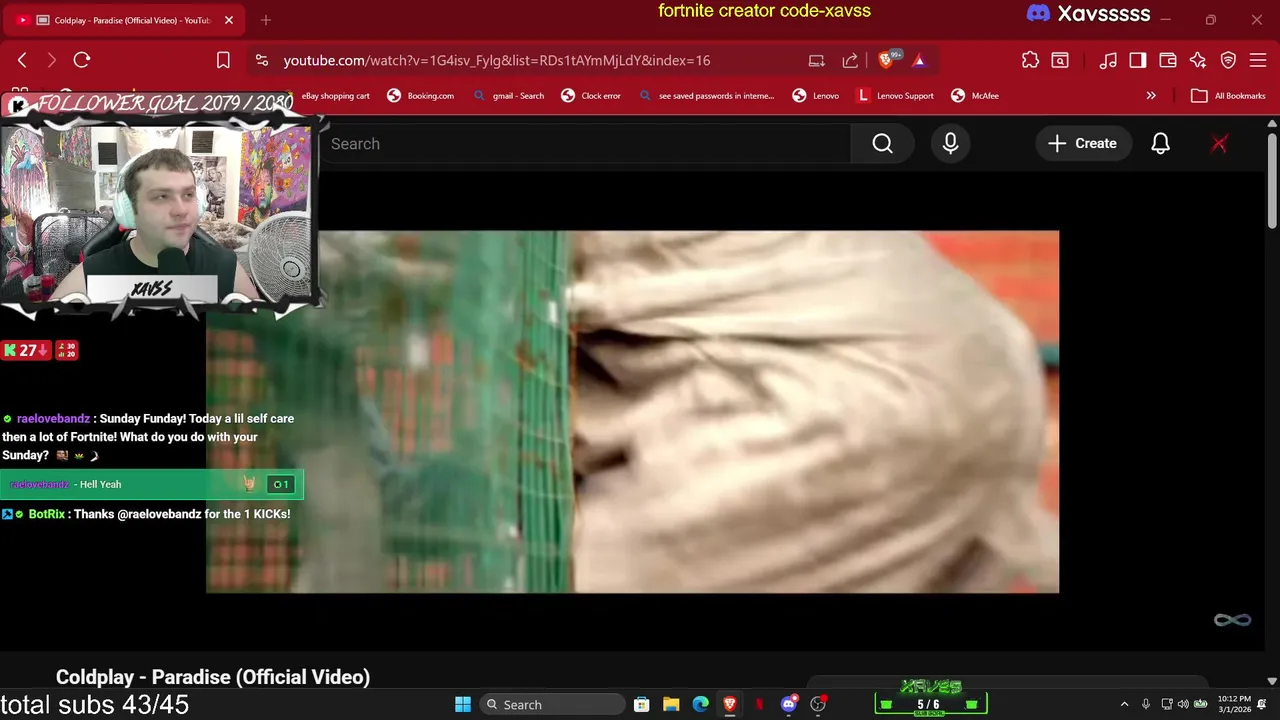
Task: Click the YouTube search magnifier button
Action: [x=882, y=144]
